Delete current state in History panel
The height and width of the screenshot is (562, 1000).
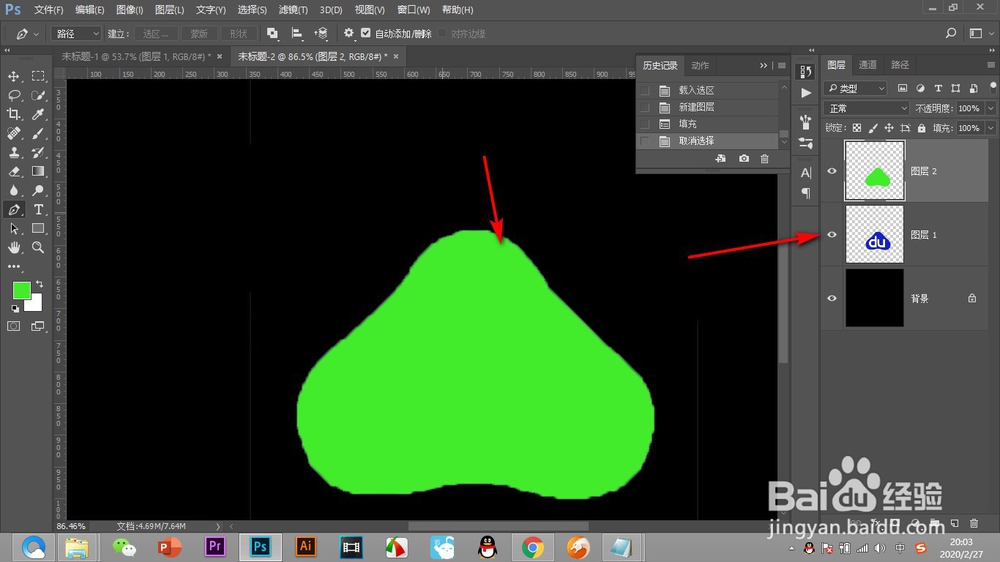pyautogui.click(x=765, y=158)
